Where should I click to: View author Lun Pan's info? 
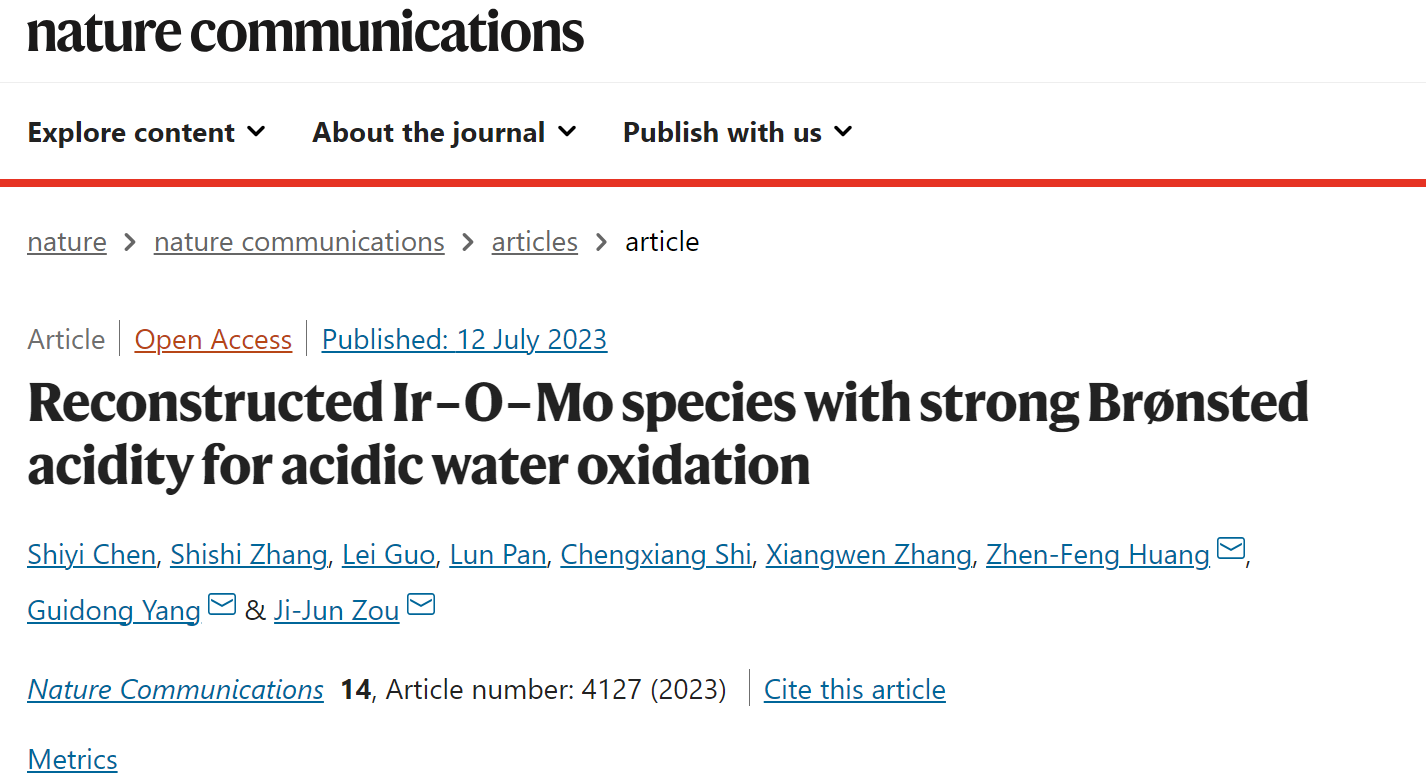[498, 555]
